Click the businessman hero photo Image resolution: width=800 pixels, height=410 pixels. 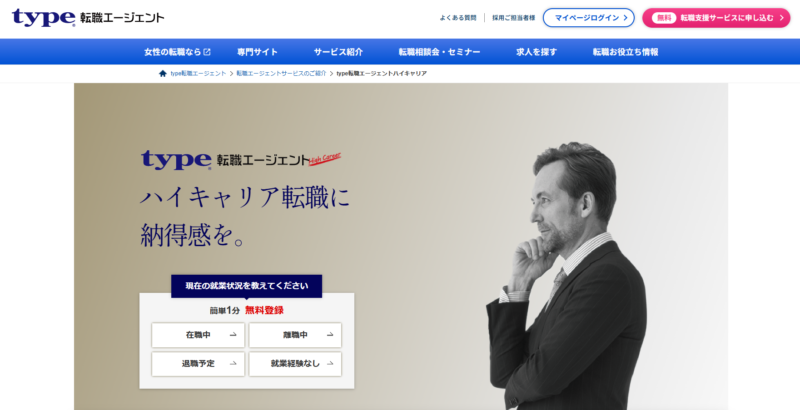(566, 275)
